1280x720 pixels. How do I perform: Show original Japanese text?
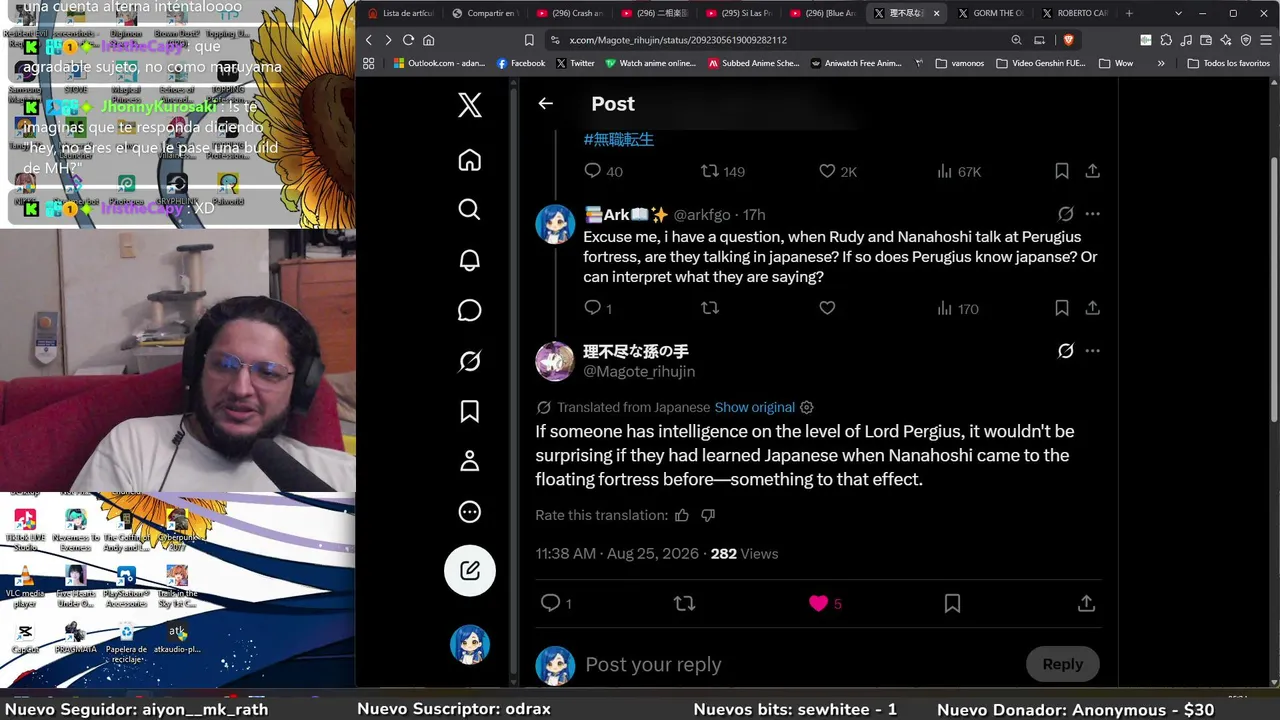(x=755, y=407)
